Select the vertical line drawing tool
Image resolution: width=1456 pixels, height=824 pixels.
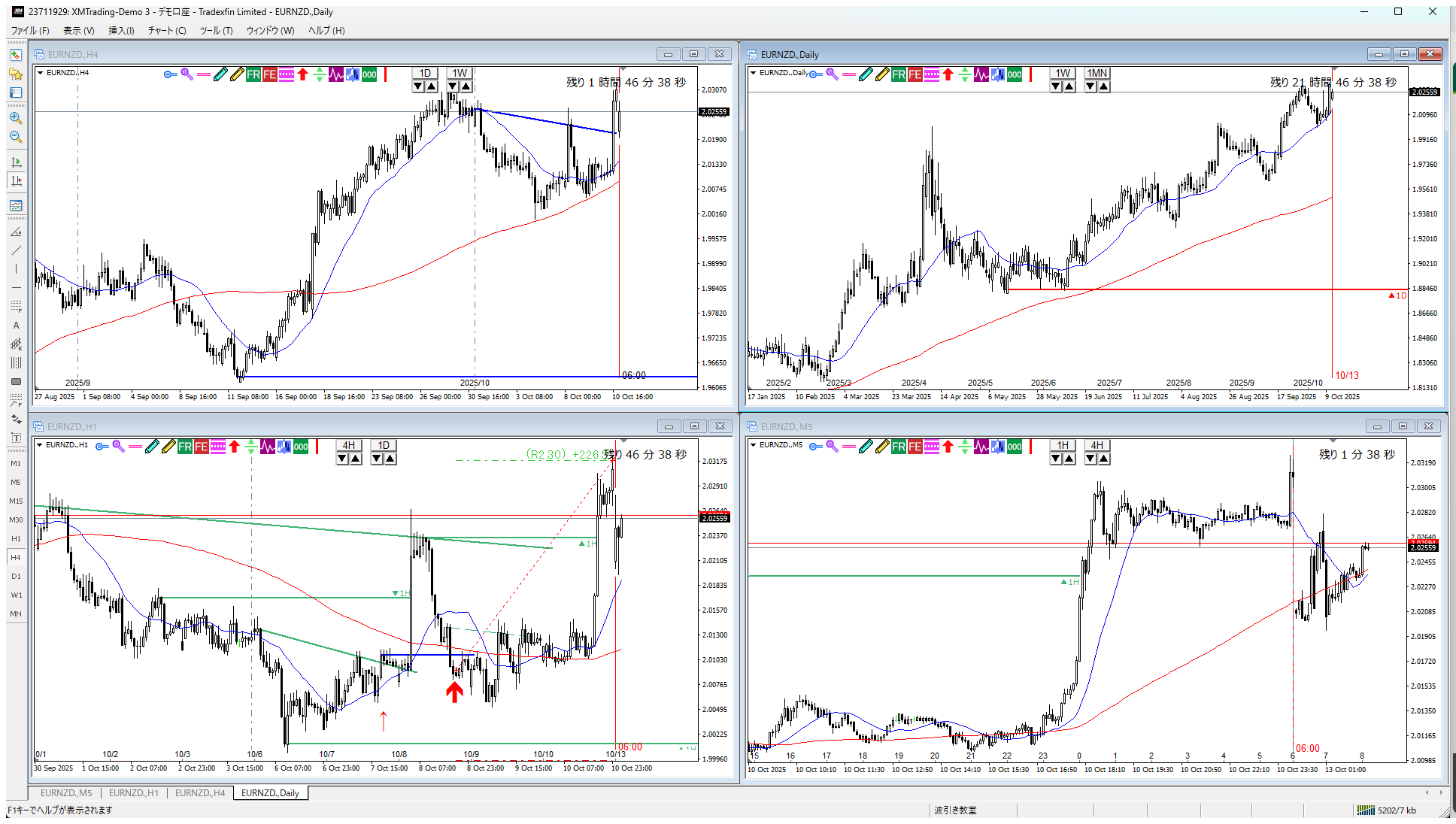(16, 269)
